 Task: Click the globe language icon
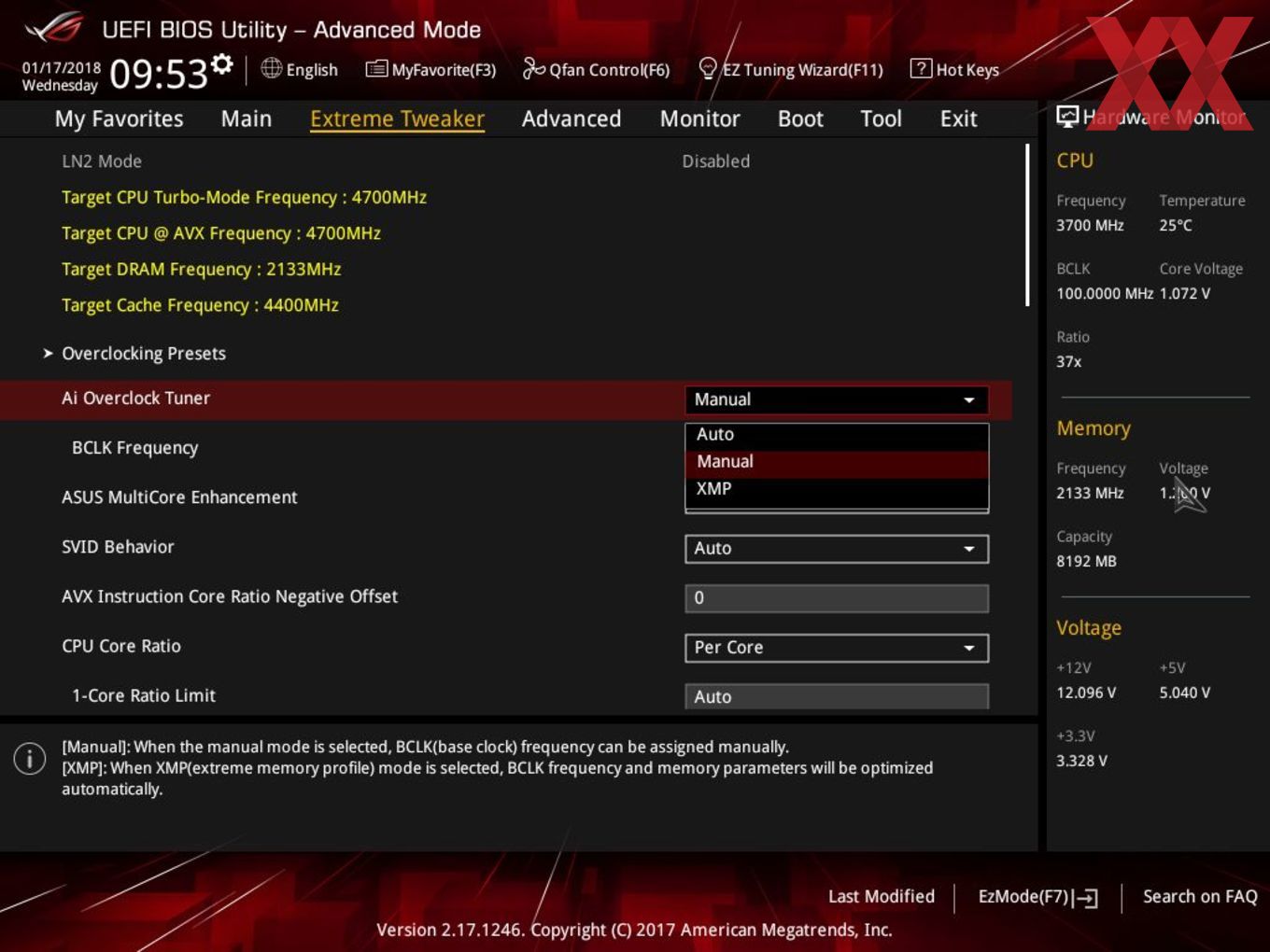(271, 68)
